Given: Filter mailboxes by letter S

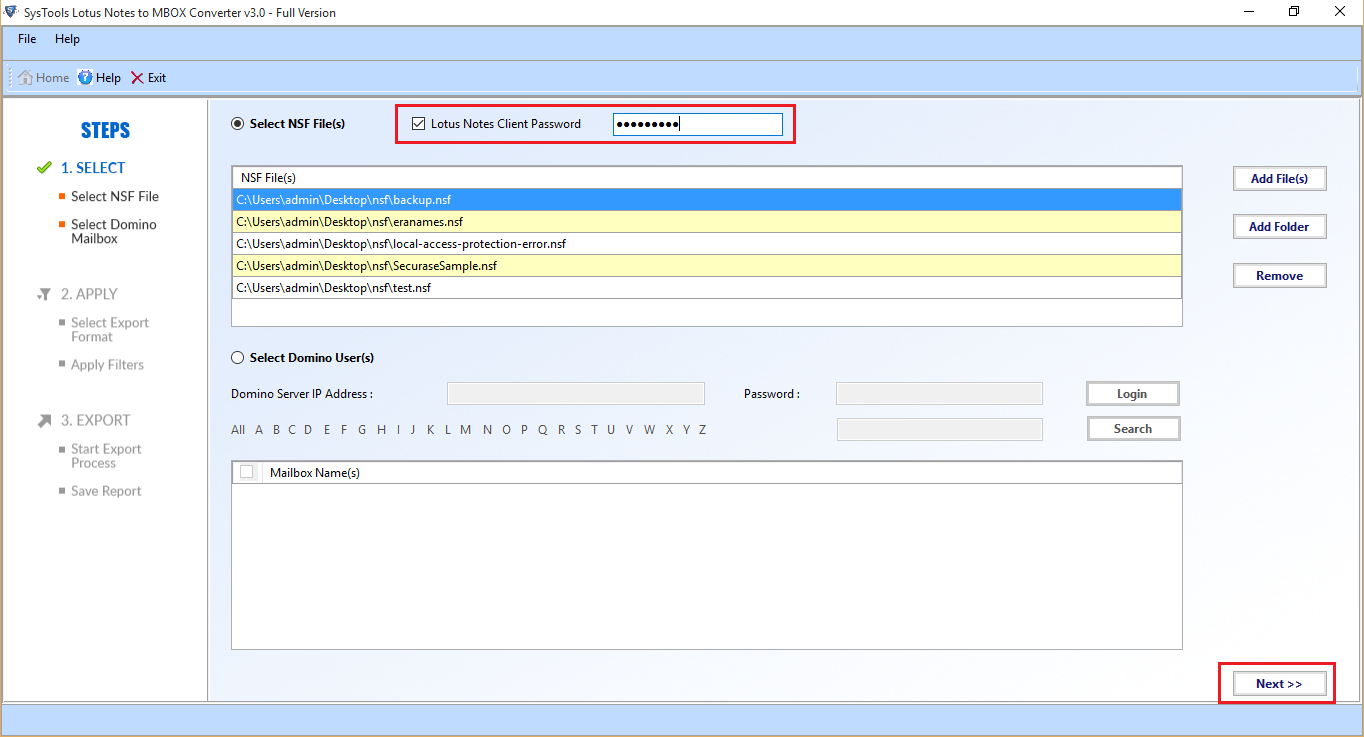Looking at the screenshot, I should 578,430.
